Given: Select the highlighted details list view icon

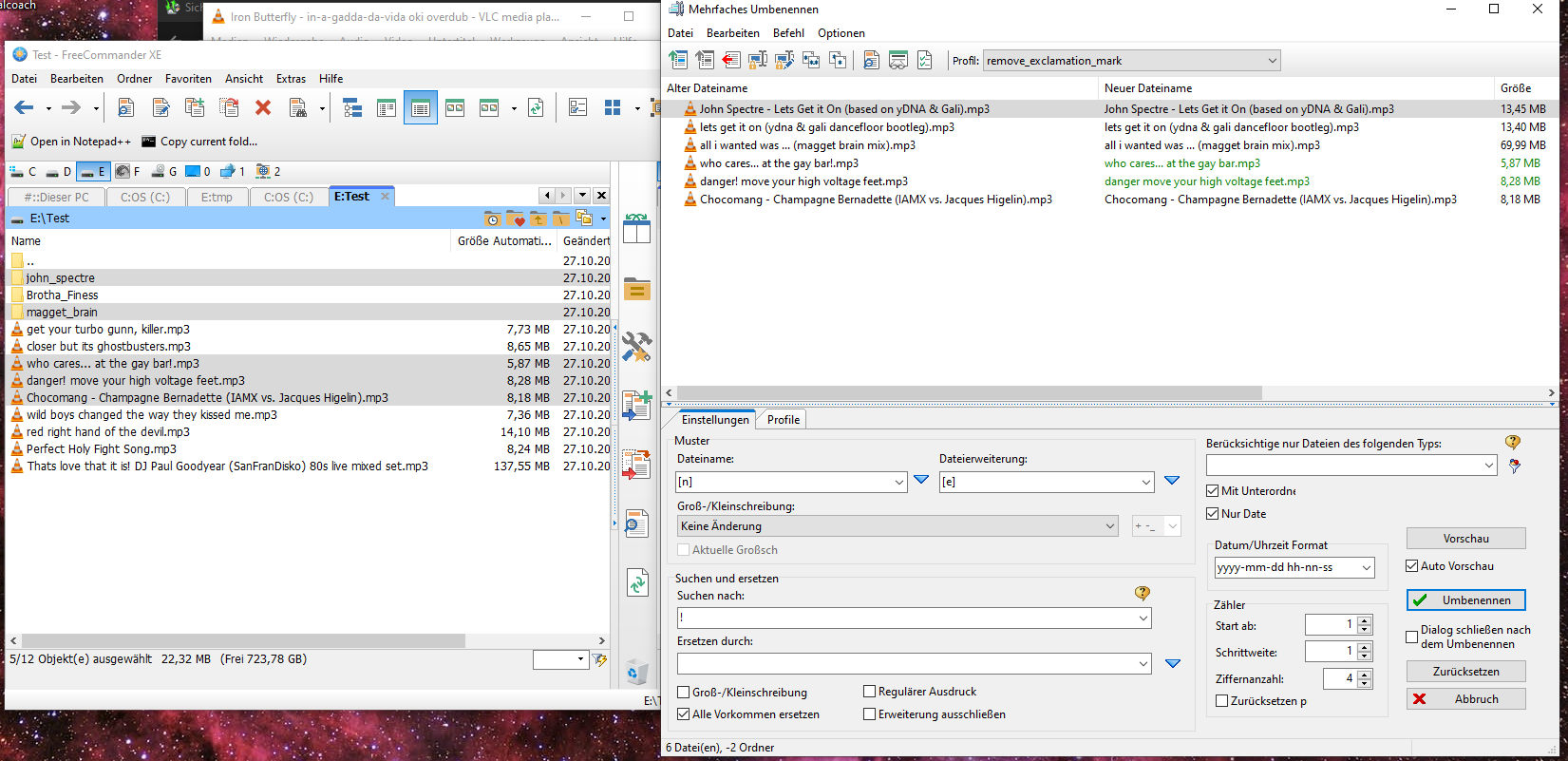Looking at the screenshot, I should point(421,107).
